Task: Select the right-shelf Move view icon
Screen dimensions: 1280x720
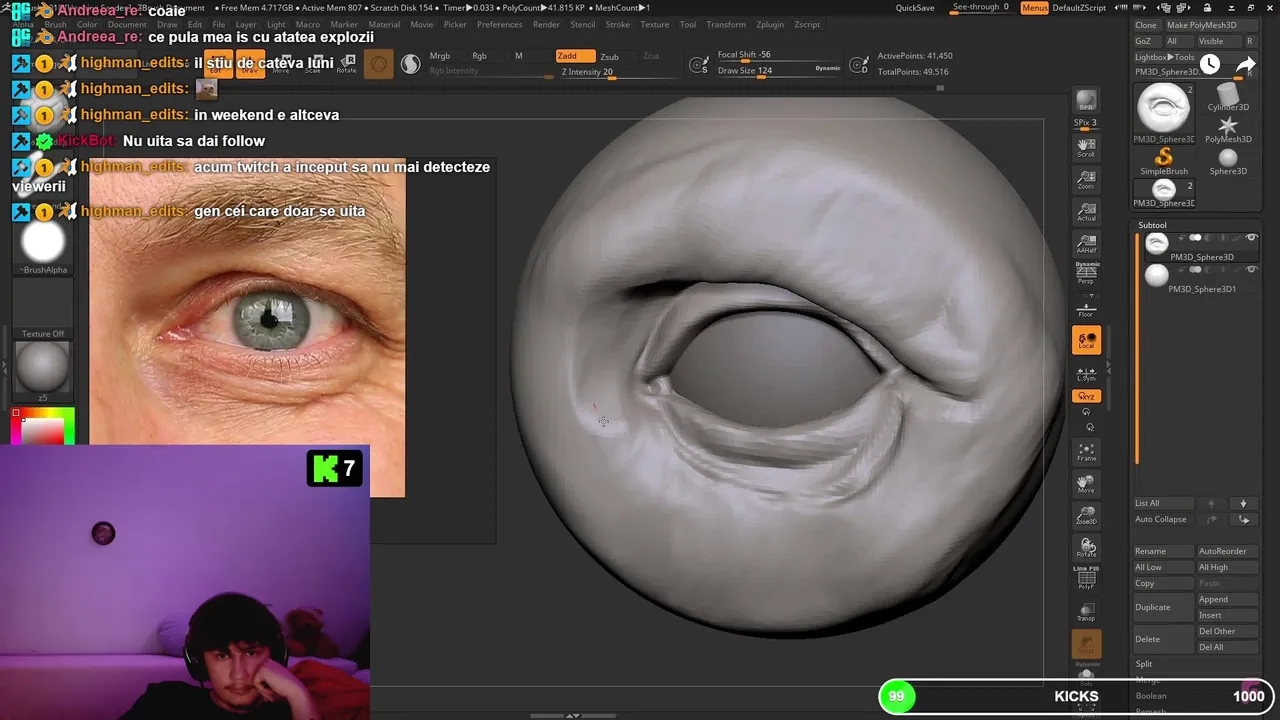Action: click(x=1086, y=483)
